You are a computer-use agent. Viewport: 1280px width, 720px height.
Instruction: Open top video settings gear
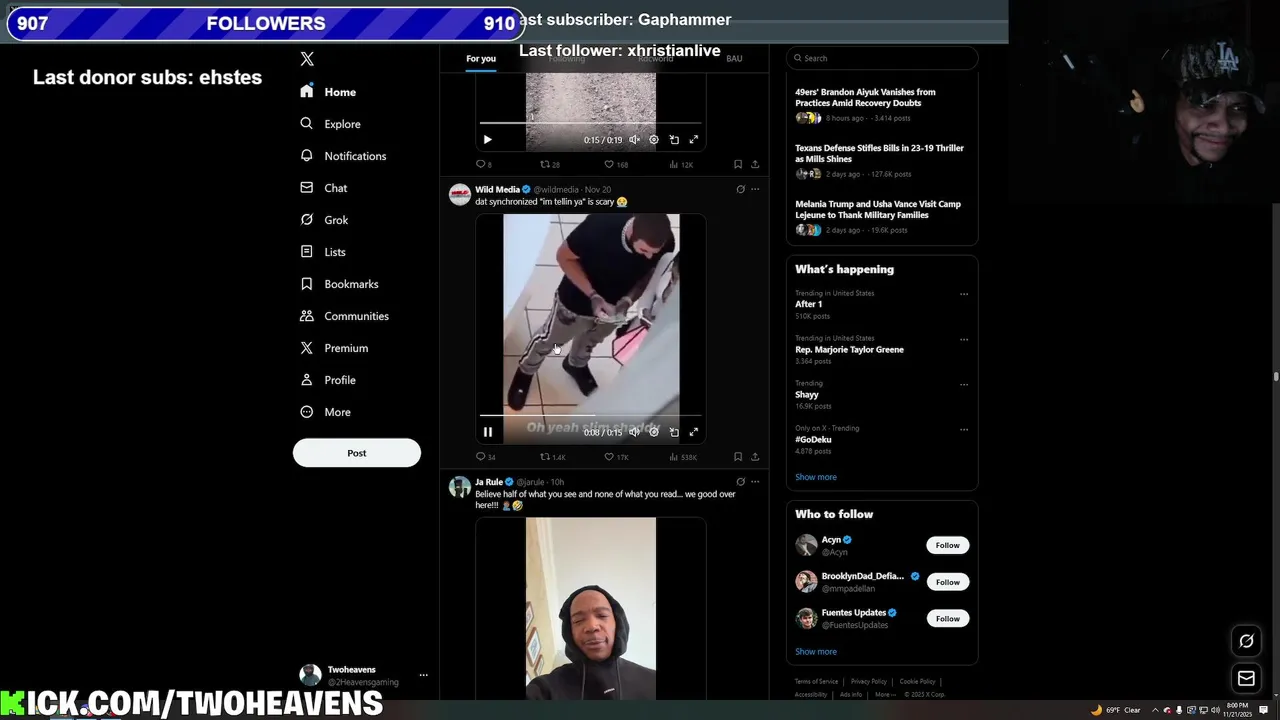[x=654, y=140]
